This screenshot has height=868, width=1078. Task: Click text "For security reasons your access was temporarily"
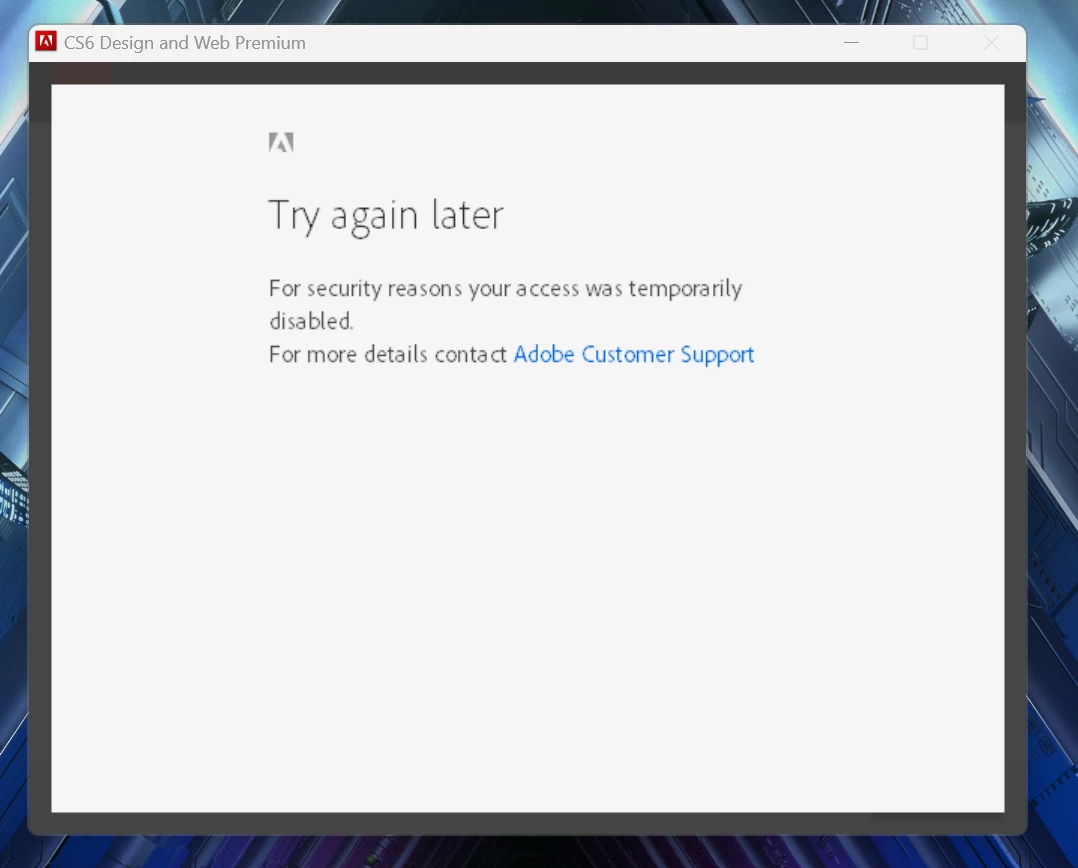tap(505, 289)
